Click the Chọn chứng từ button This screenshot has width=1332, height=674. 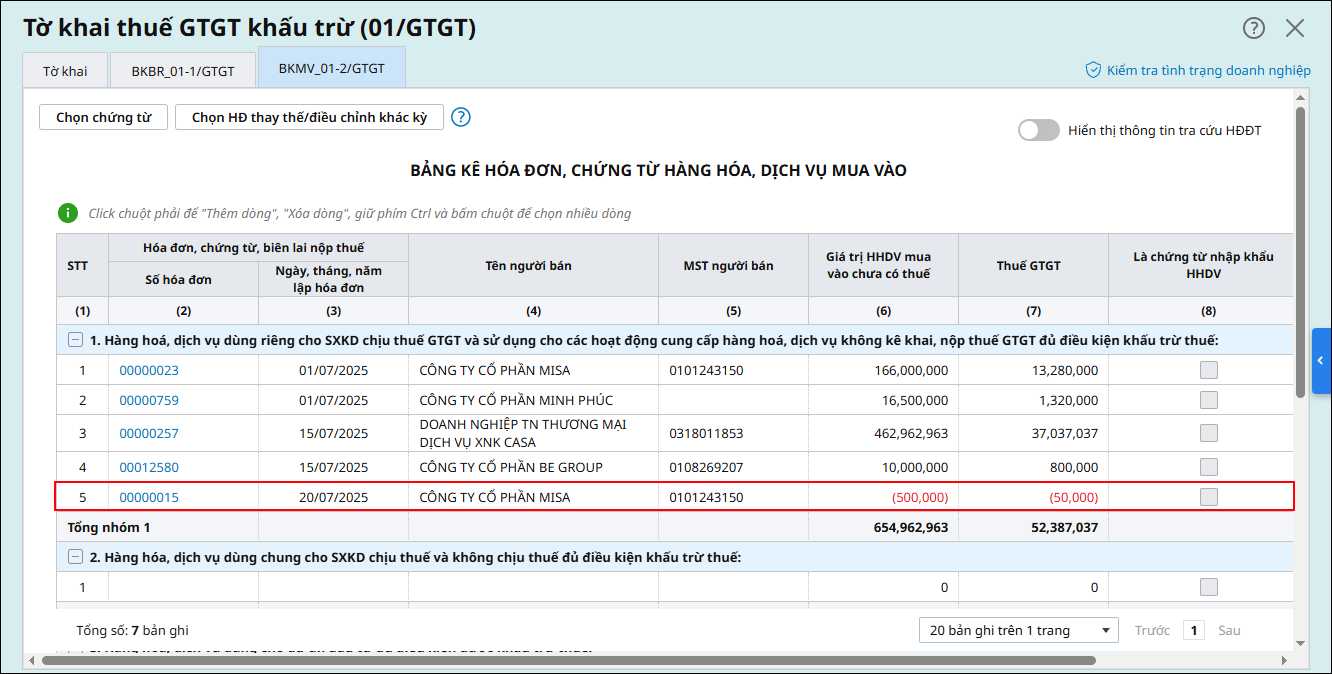103,117
